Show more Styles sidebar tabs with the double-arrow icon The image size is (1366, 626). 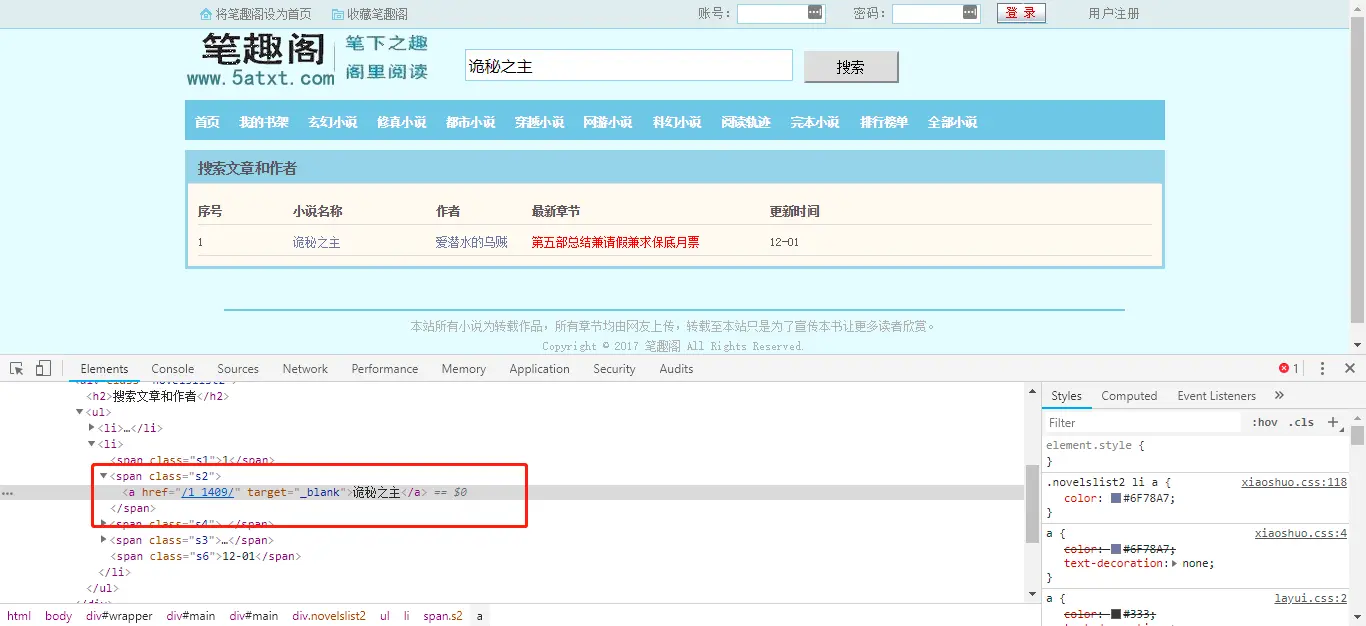[x=1279, y=395]
